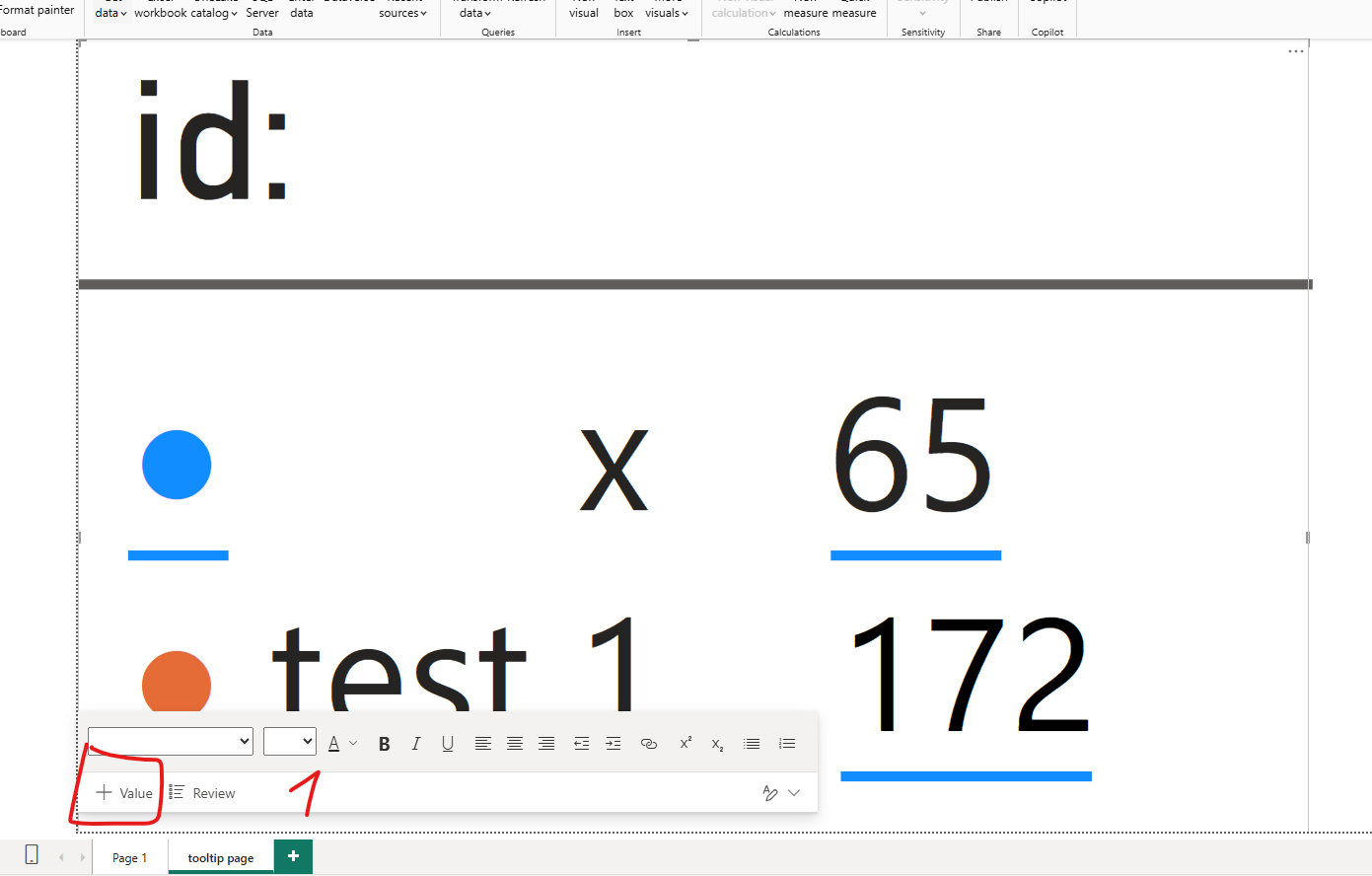The height and width of the screenshot is (876, 1372).
Task: Align text to the left
Action: point(483,744)
